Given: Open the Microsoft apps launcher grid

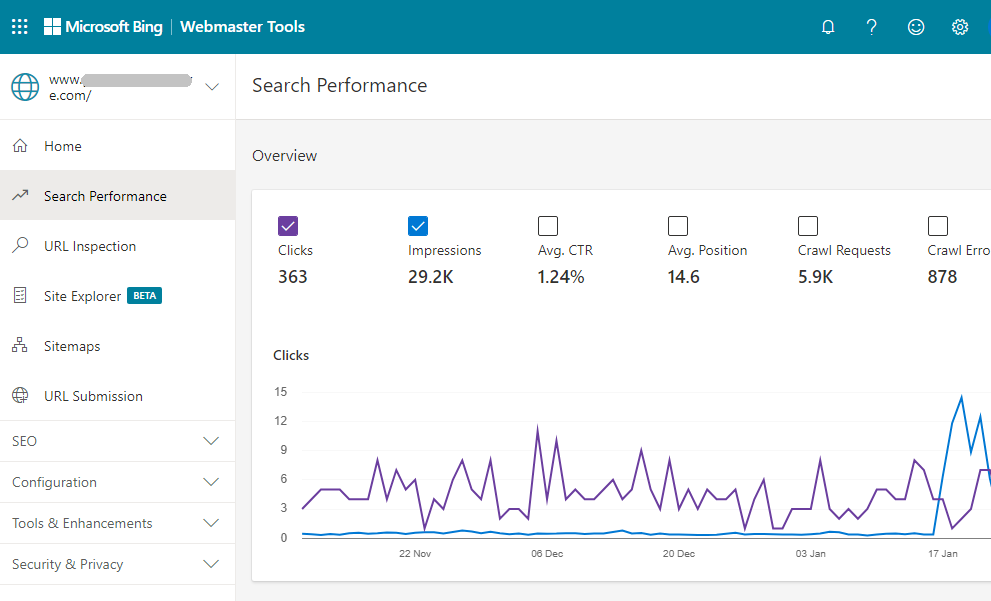Looking at the screenshot, I should point(19,26).
